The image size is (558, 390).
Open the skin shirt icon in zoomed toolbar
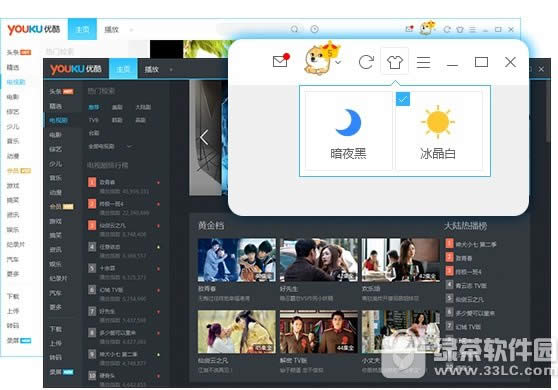tap(395, 62)
